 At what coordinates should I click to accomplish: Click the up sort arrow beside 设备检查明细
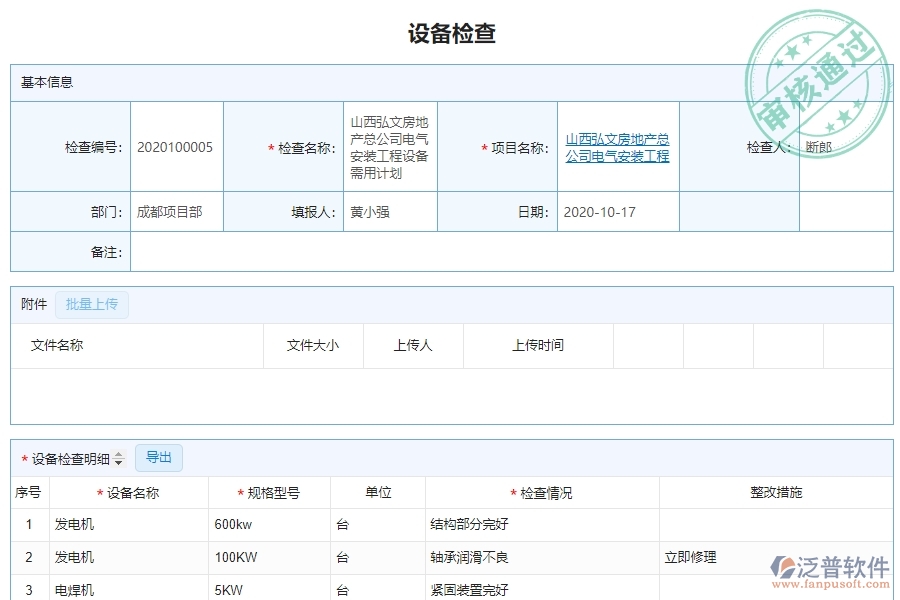click(117, 454)
